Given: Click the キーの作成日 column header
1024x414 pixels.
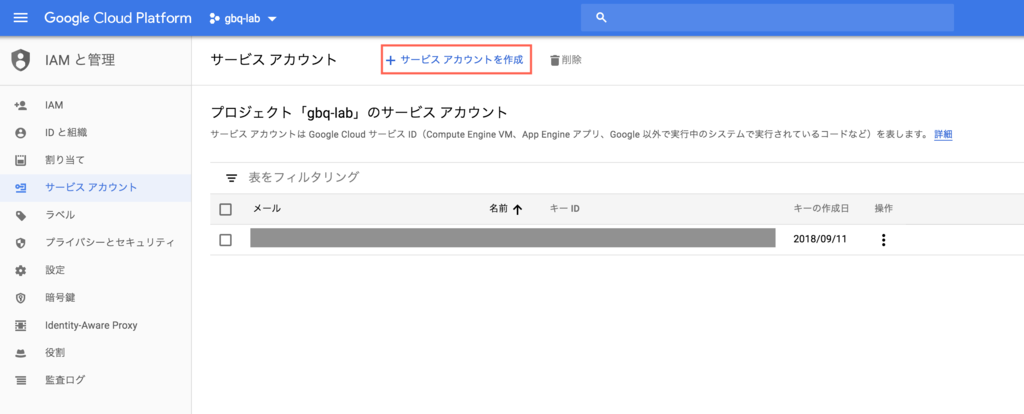Looking at the screenshot, I should 821,209.
